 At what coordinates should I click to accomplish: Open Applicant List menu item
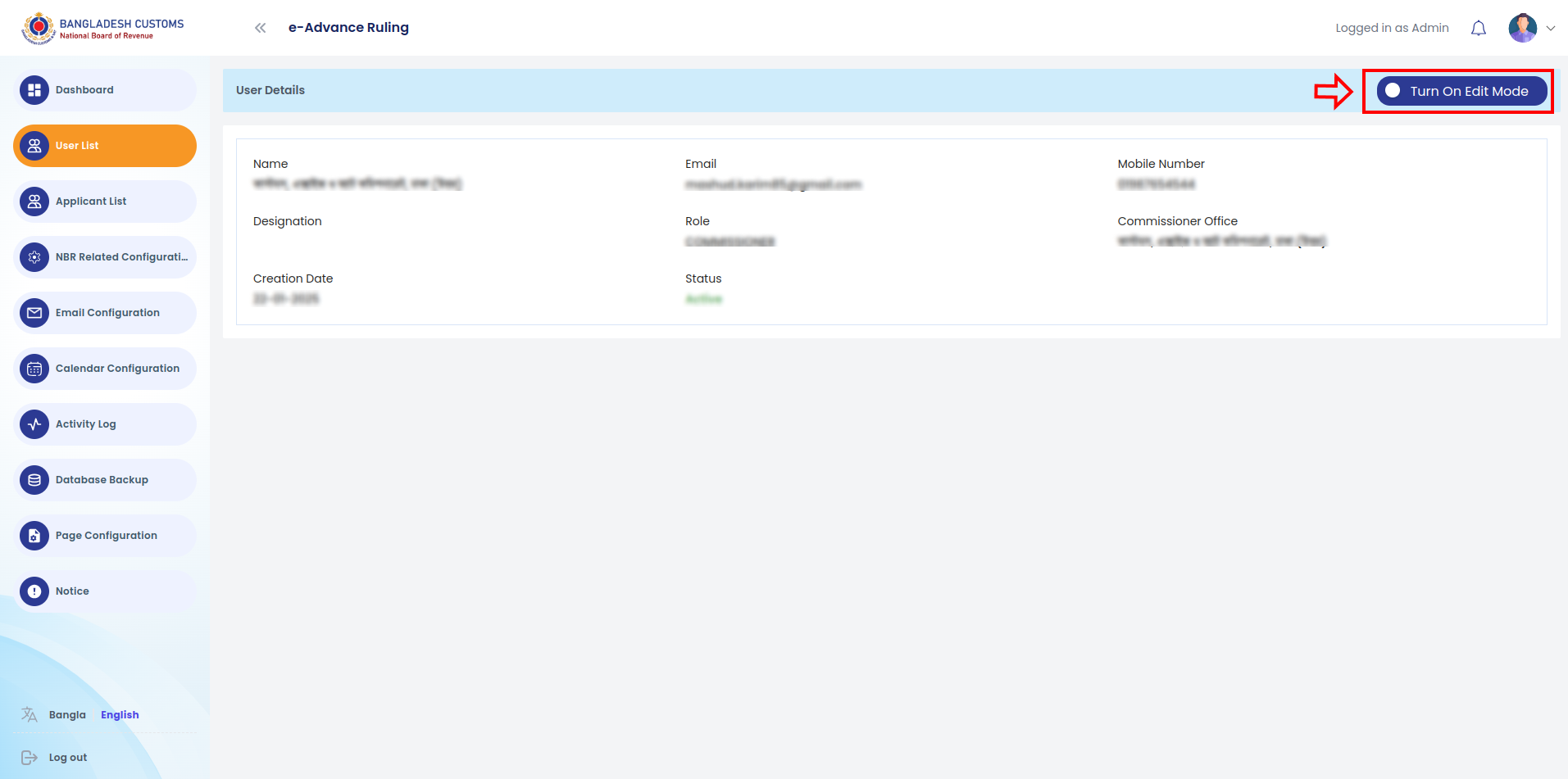click(105, 202)
